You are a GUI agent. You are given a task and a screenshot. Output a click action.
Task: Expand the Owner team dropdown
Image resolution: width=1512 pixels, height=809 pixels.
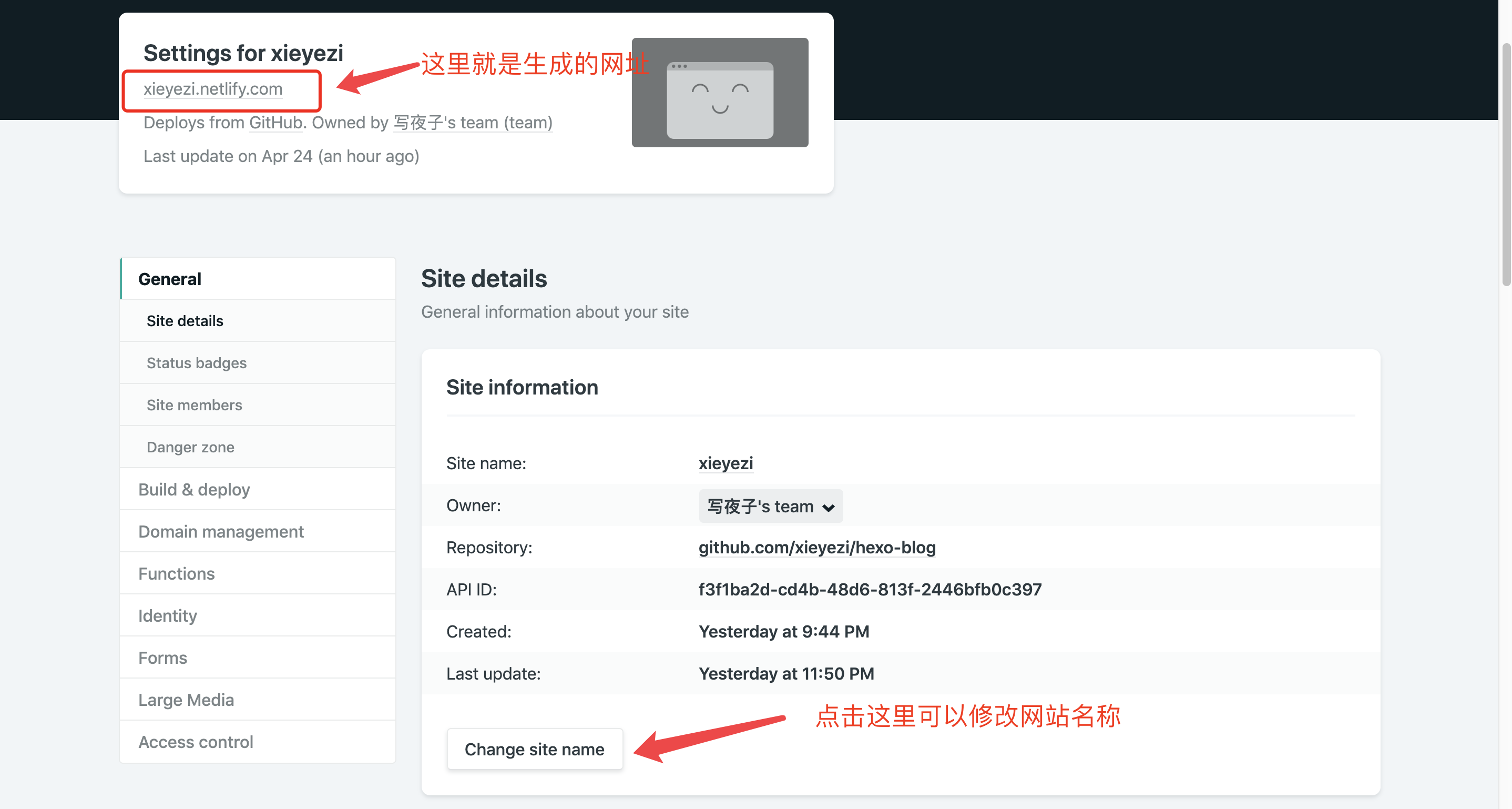pyautogui.click(x=770, y=506)
